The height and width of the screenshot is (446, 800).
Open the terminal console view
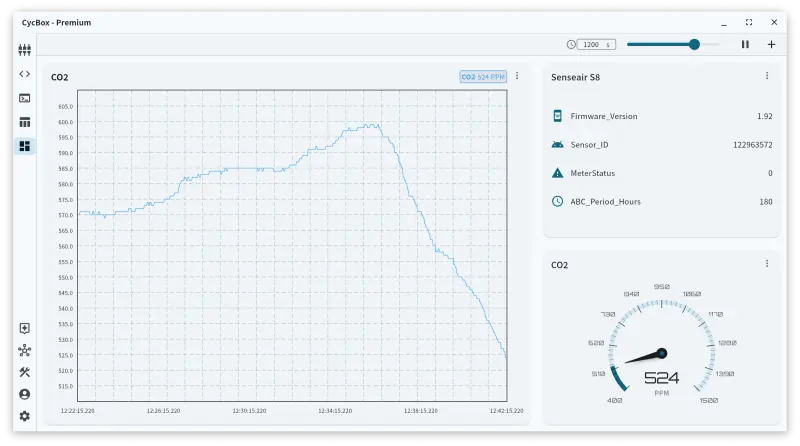click(24, 98)
